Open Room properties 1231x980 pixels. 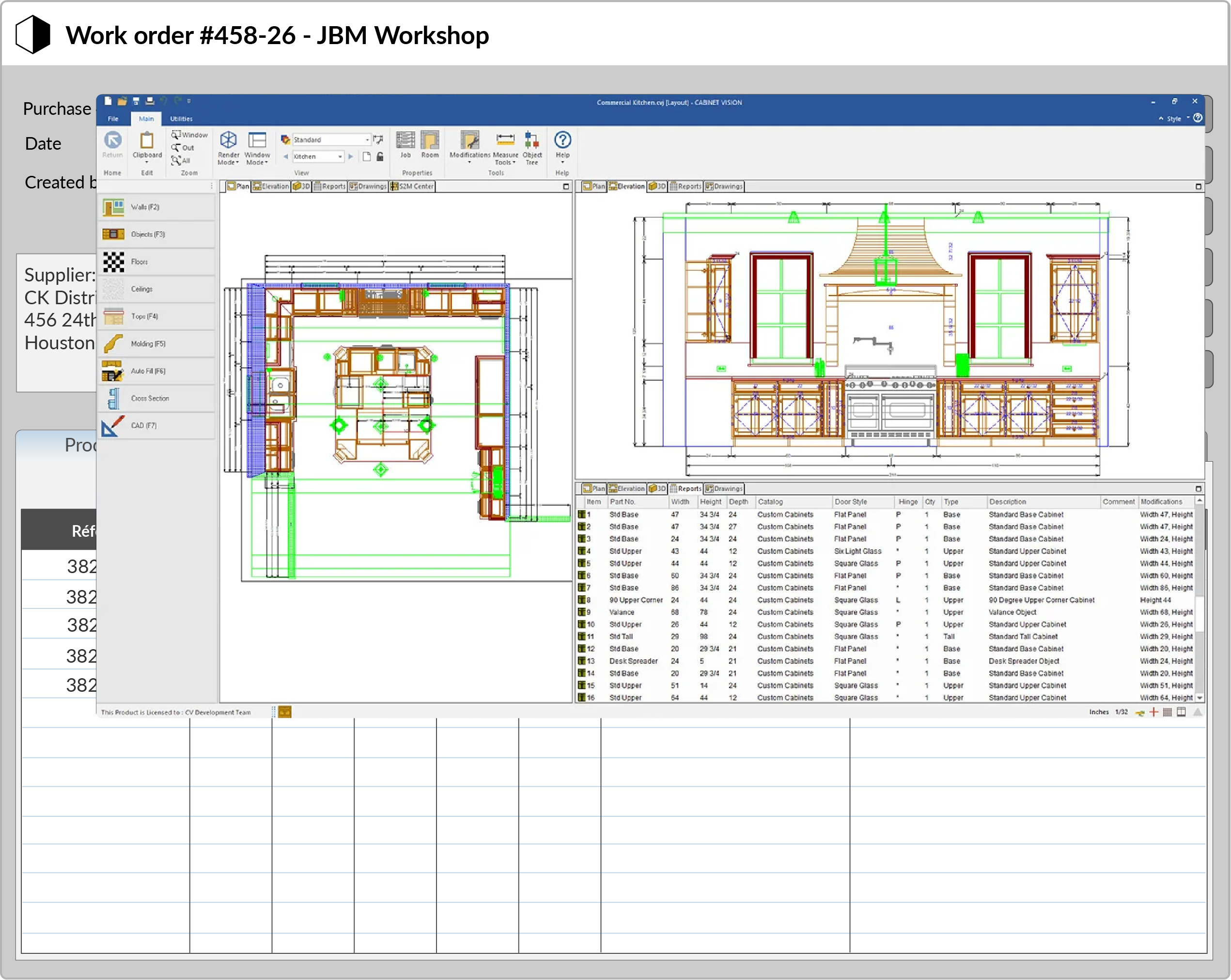(430, 145)
